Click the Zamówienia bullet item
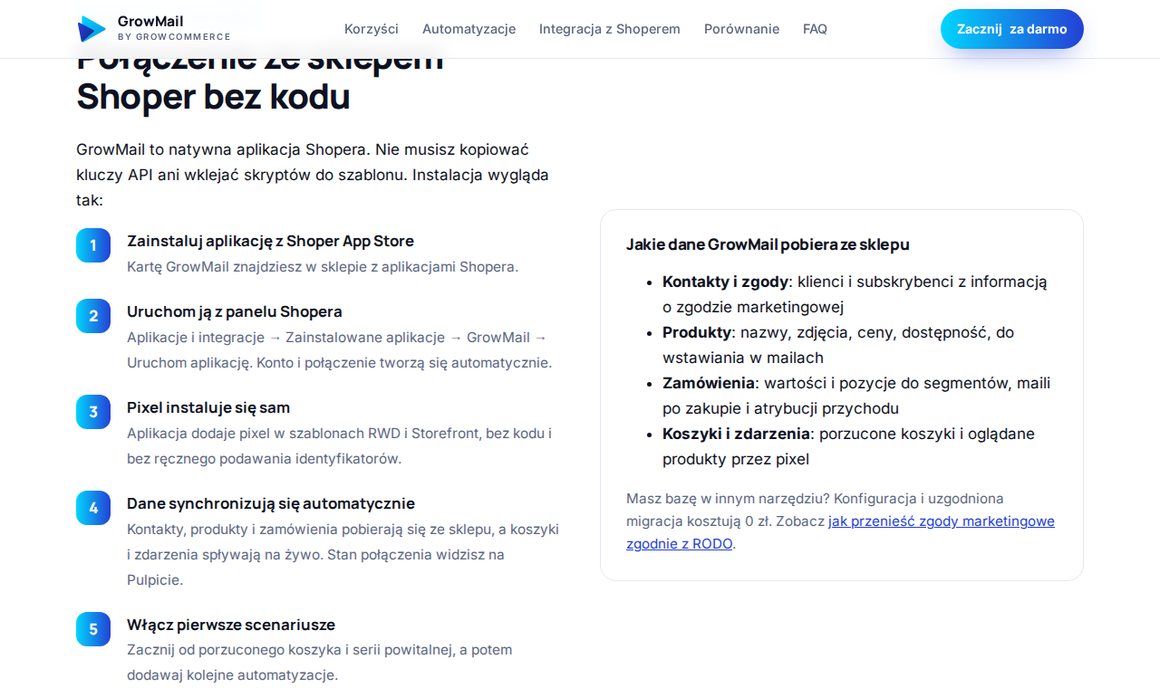Viewport: 1160px width, 688px height. [856, 396]
